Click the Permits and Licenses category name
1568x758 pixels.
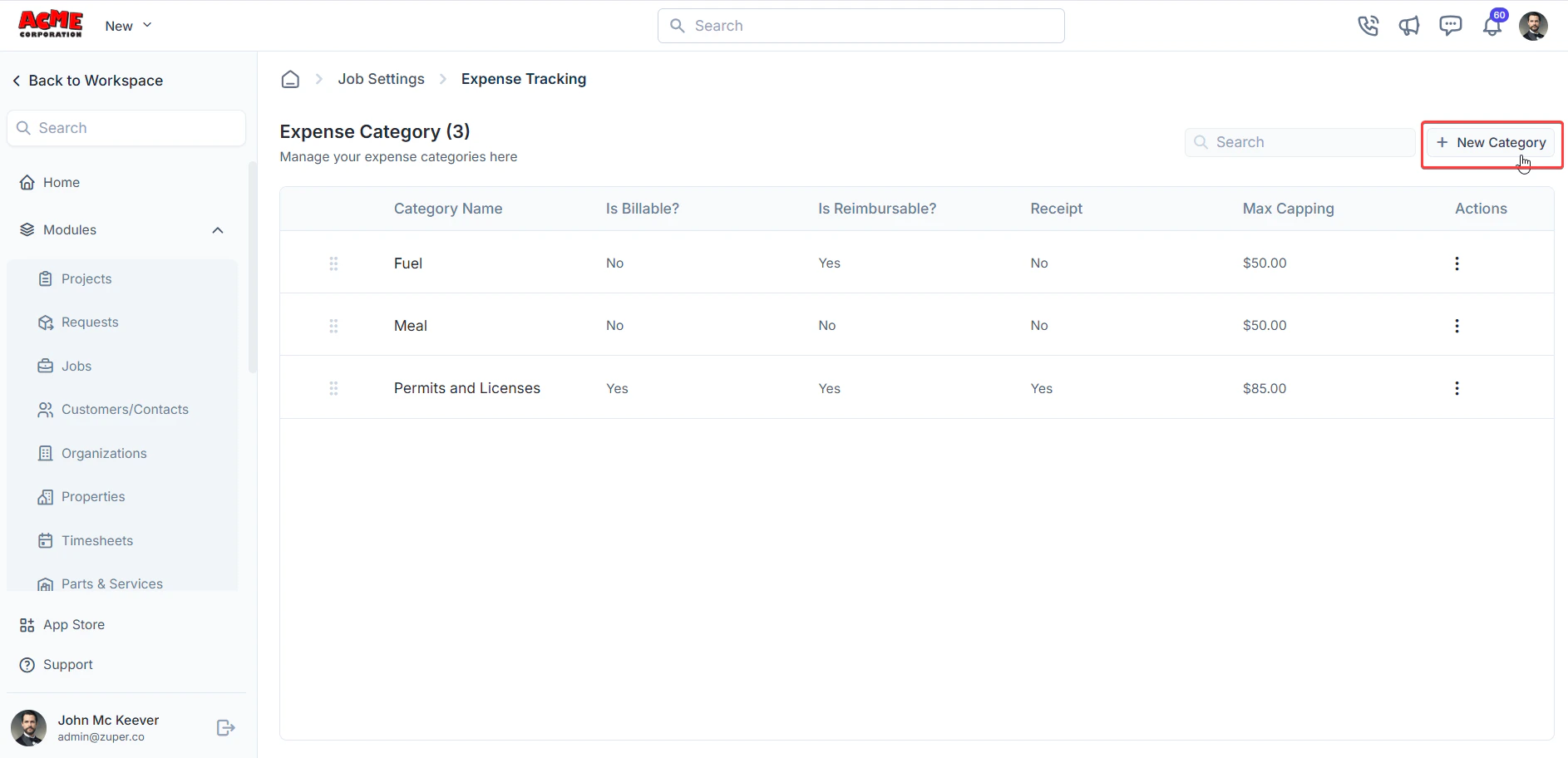(467, 388)
